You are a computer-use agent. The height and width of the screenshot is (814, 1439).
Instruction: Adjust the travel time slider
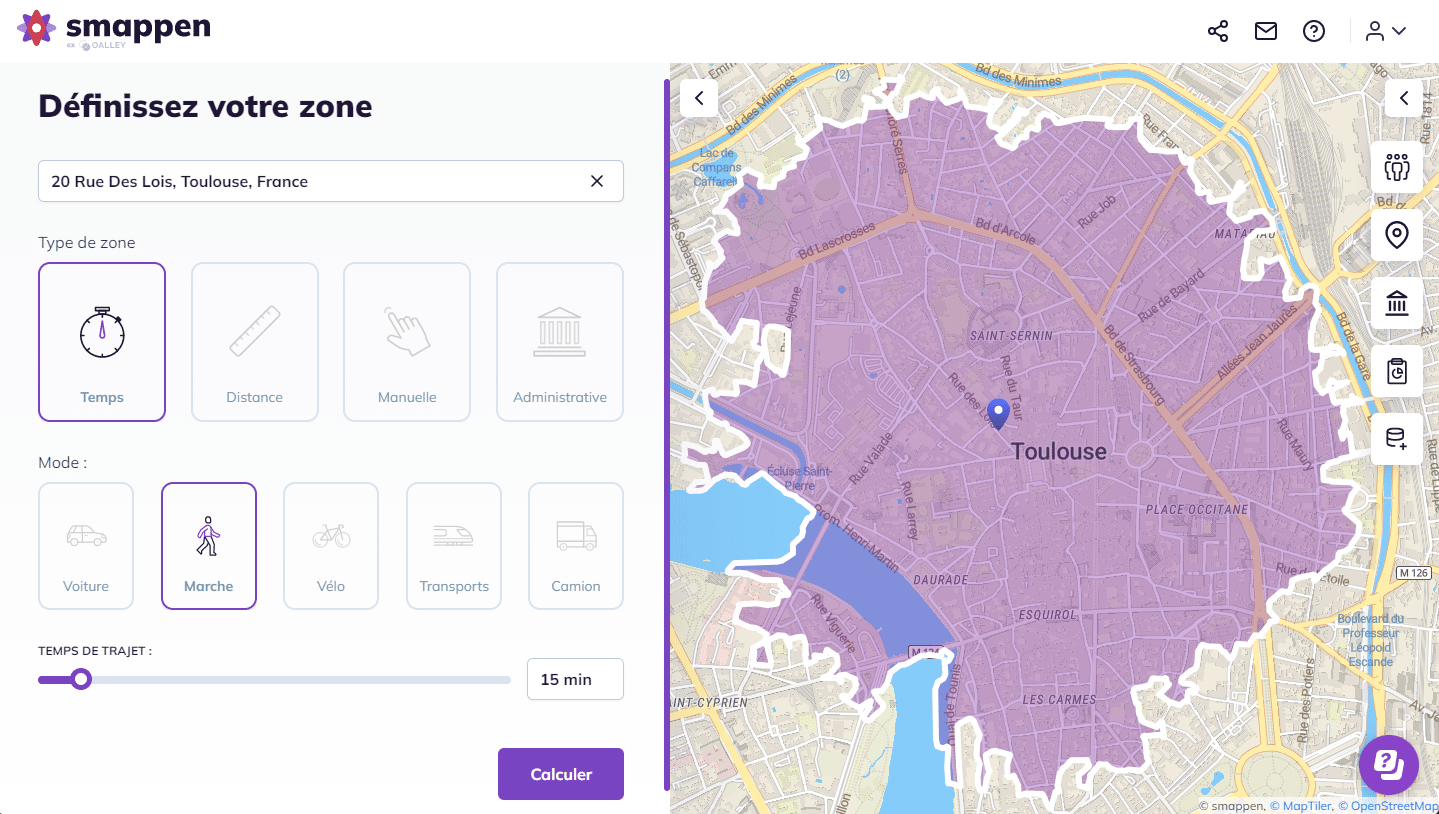[80, 679]
